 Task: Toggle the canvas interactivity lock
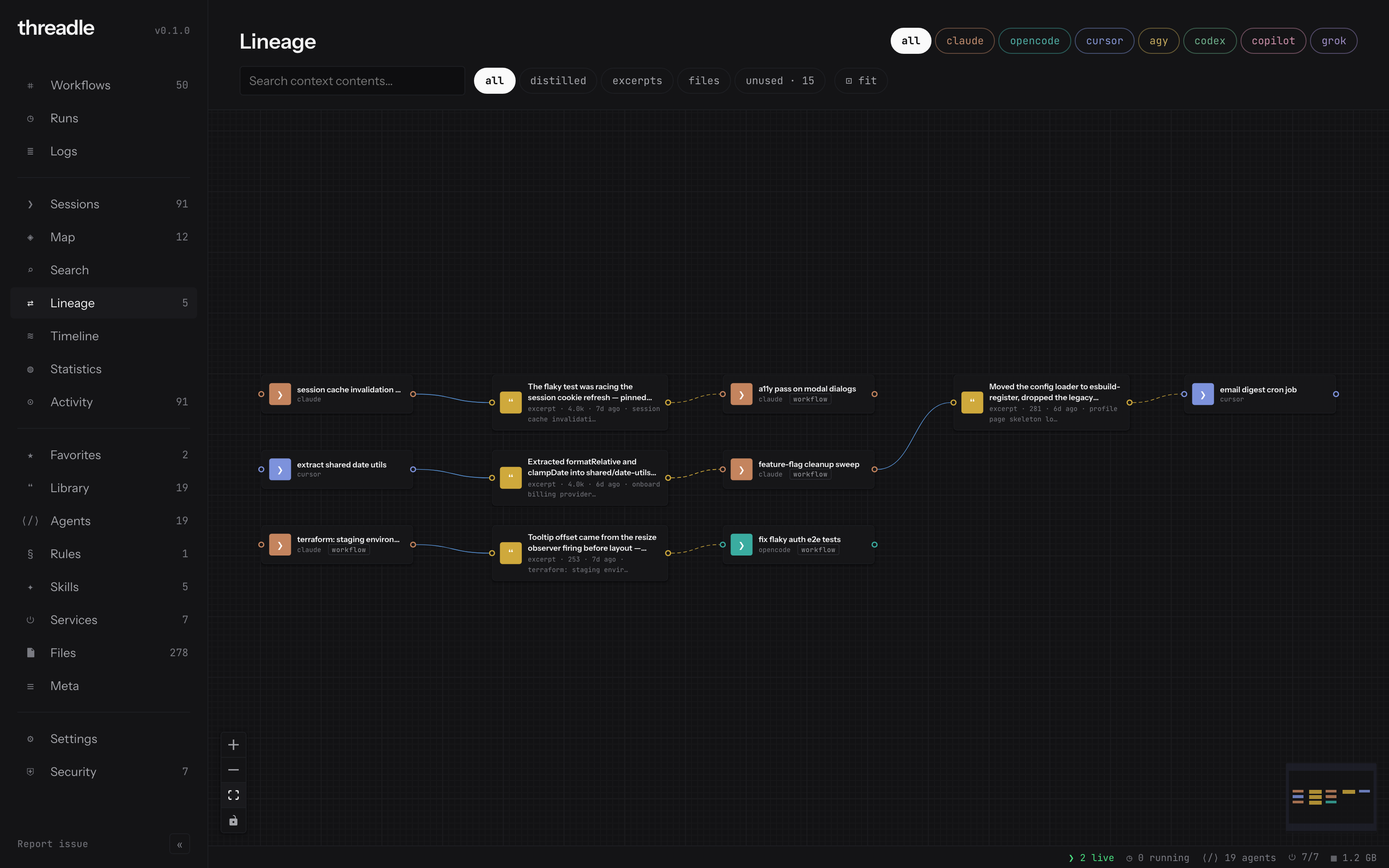pos(234,820)
